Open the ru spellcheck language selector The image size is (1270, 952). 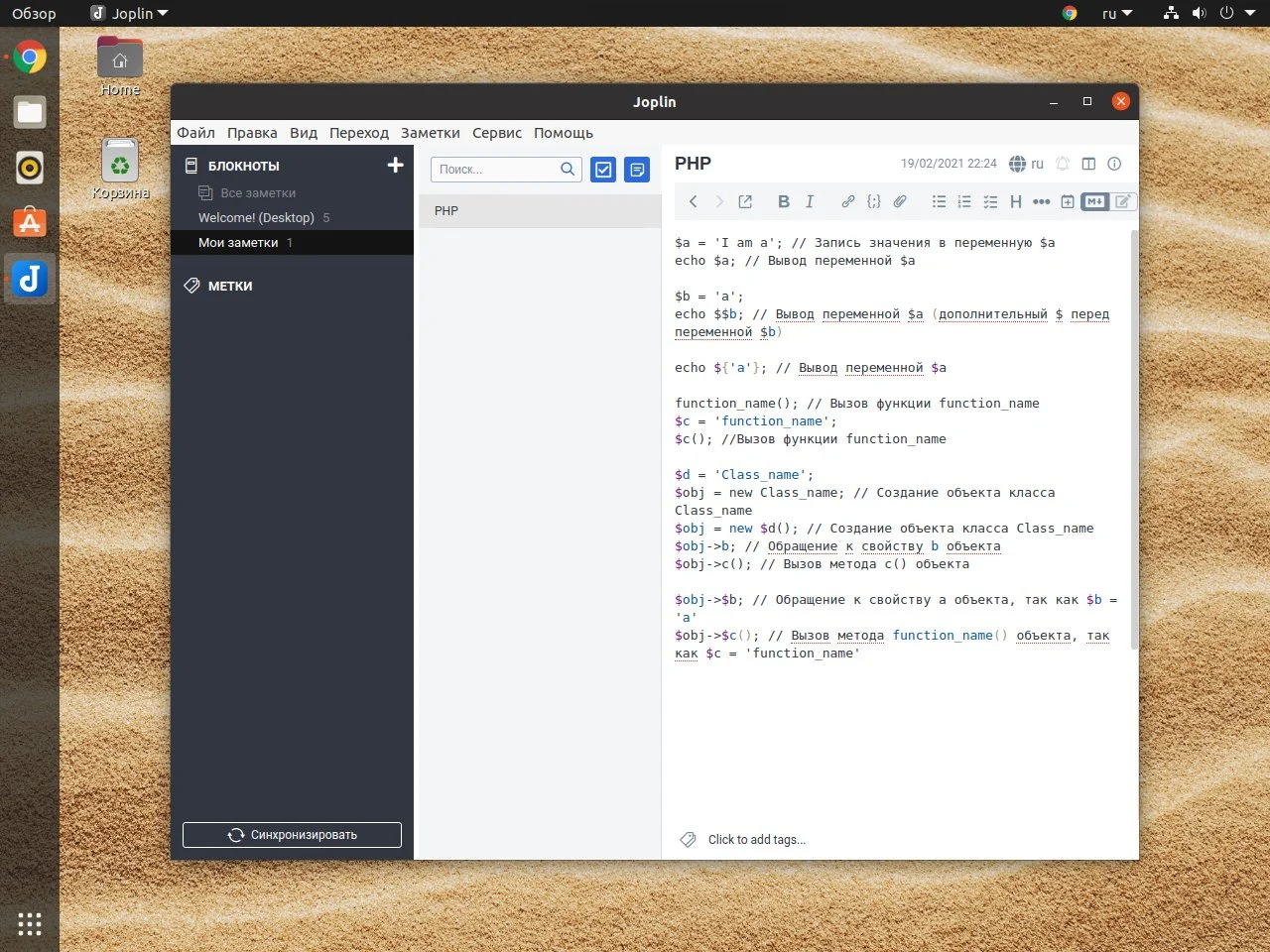[1027, 164]
